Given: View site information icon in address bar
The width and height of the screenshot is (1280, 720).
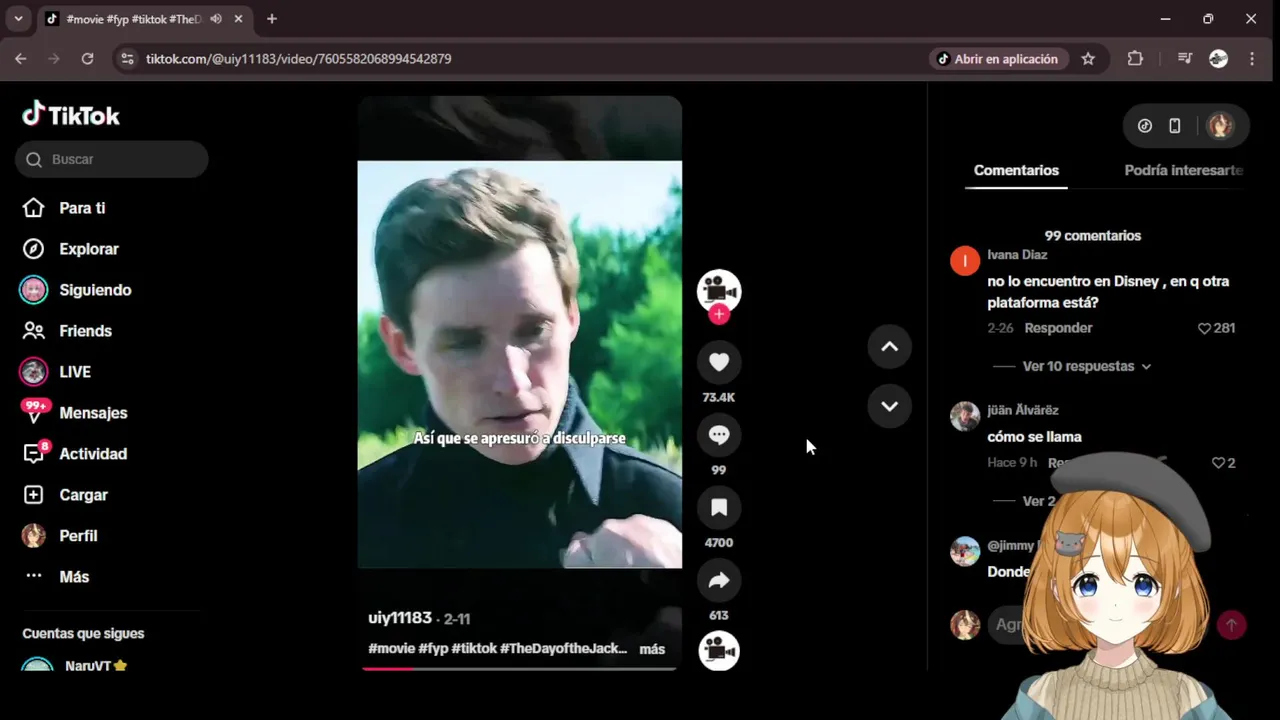Looking at the screenshot, I should click(127, 59).
